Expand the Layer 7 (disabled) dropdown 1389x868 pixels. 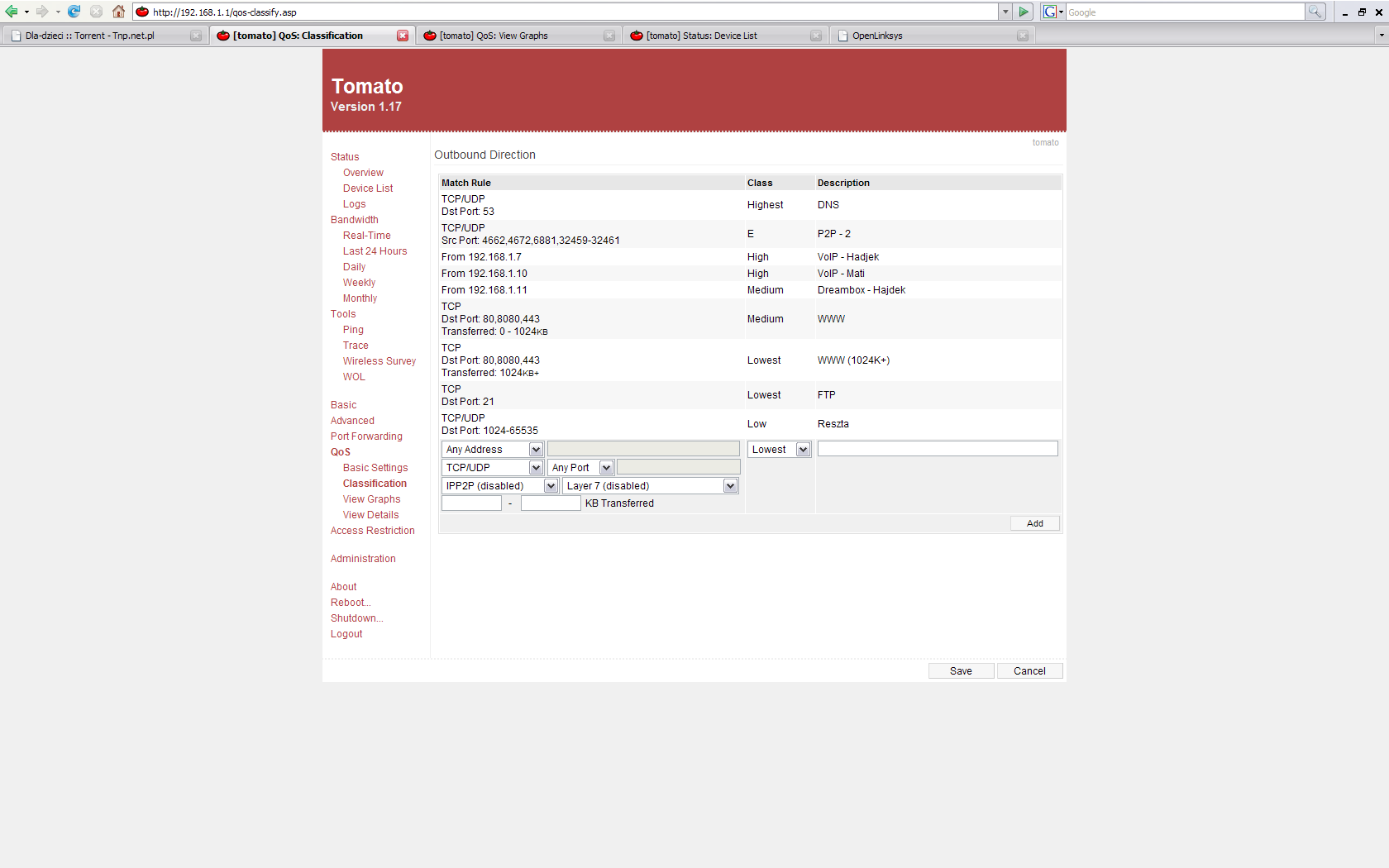[730, 486]
